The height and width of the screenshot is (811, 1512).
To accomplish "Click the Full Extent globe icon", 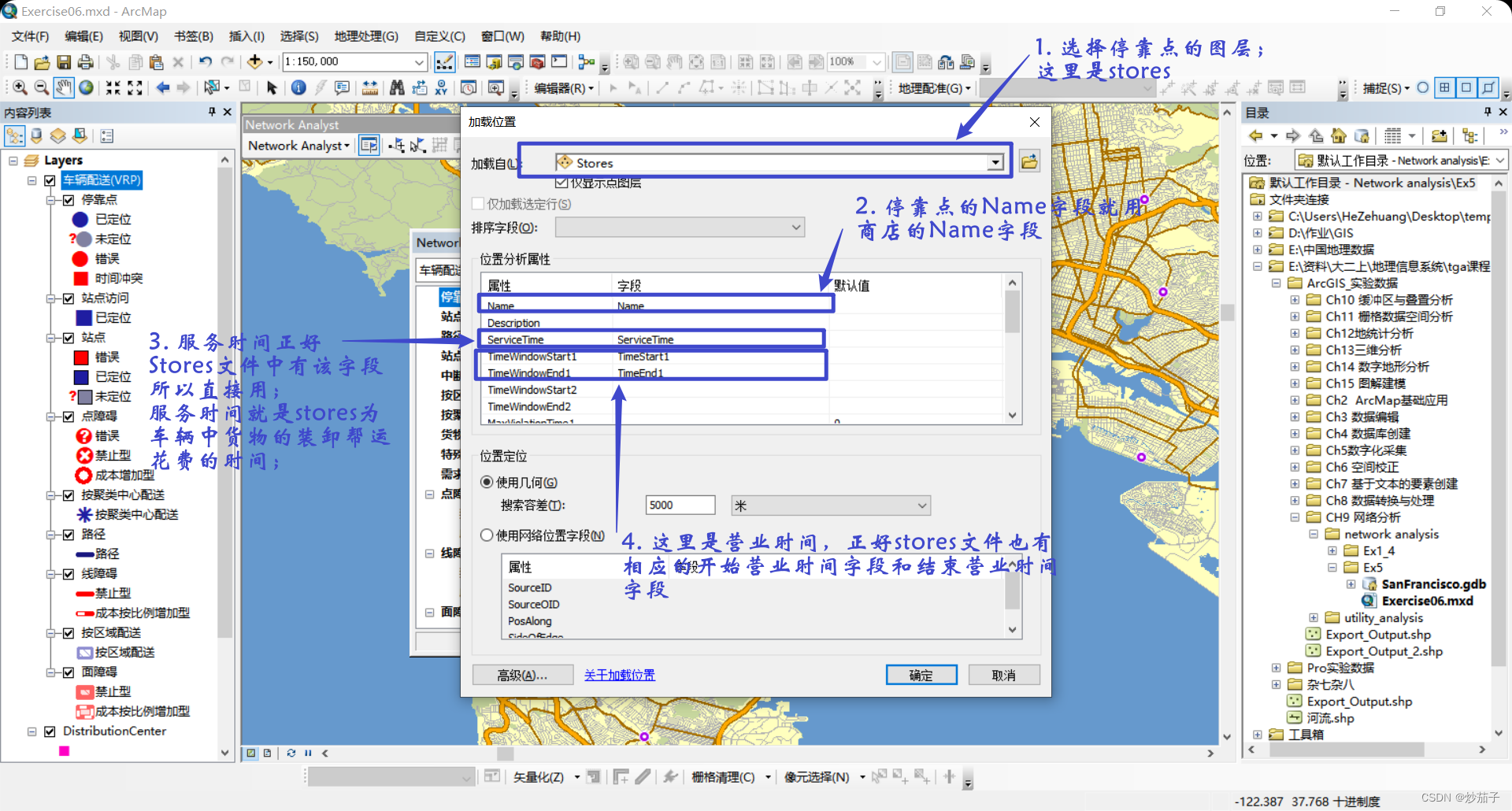I will click(x=87, y=88).
